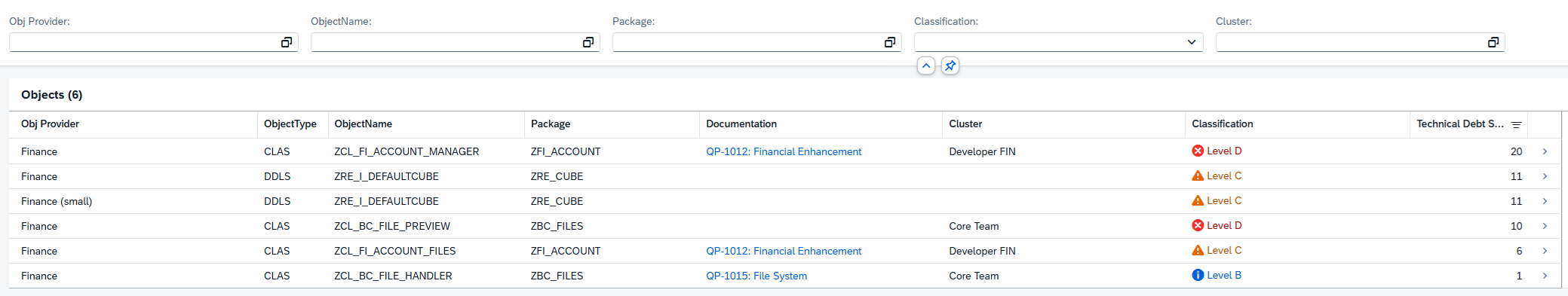Screen dimensions: 1568x296
Task: Pin the filter header
Action: (950, 66)
